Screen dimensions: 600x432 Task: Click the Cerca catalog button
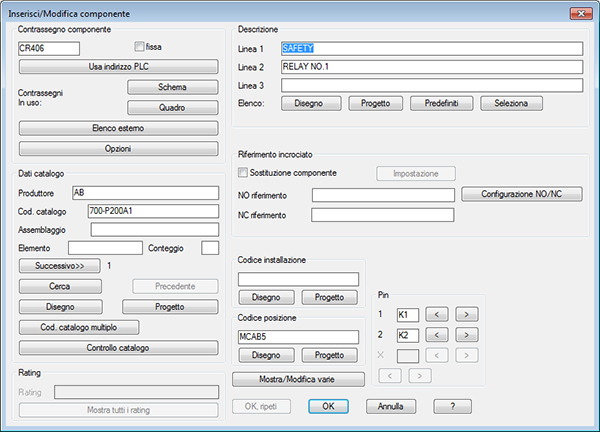click(x=60, y=286)
